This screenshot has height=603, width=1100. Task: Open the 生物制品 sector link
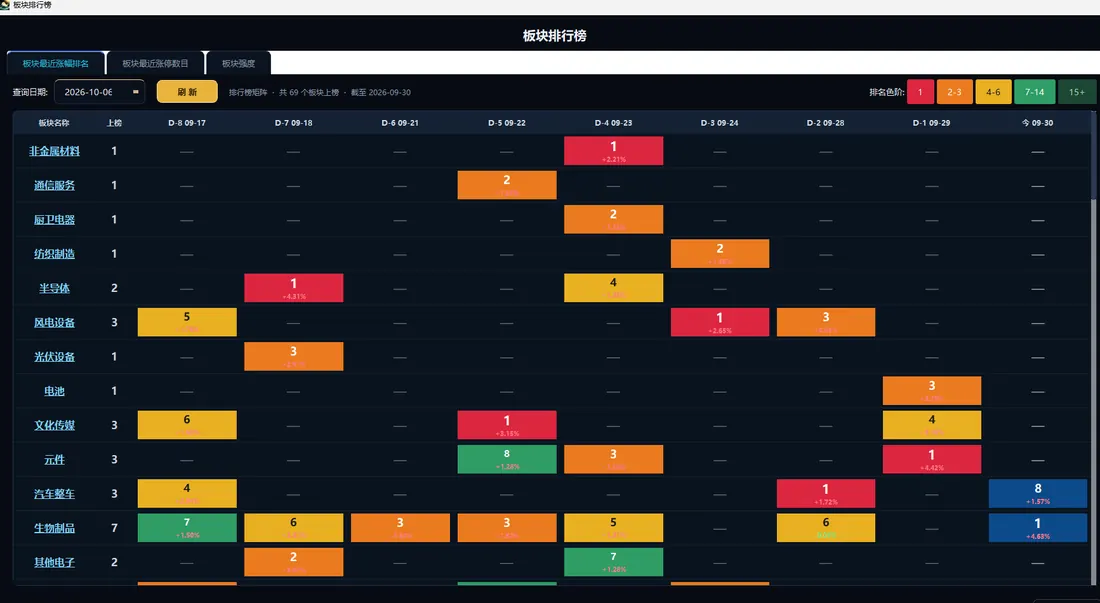54,528
